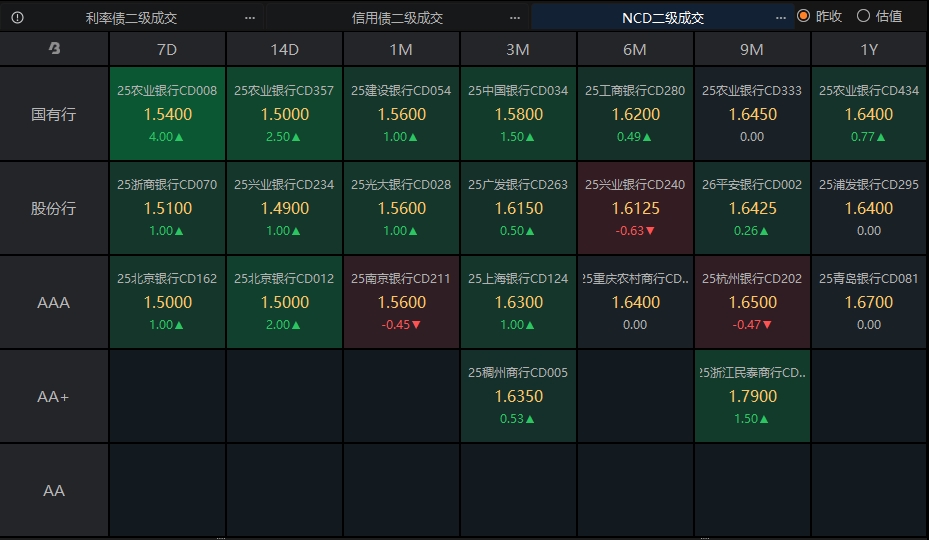The width and height of the screenshot is (929, 540).
Task: Click the 1M column header
Action: point(401,49)
